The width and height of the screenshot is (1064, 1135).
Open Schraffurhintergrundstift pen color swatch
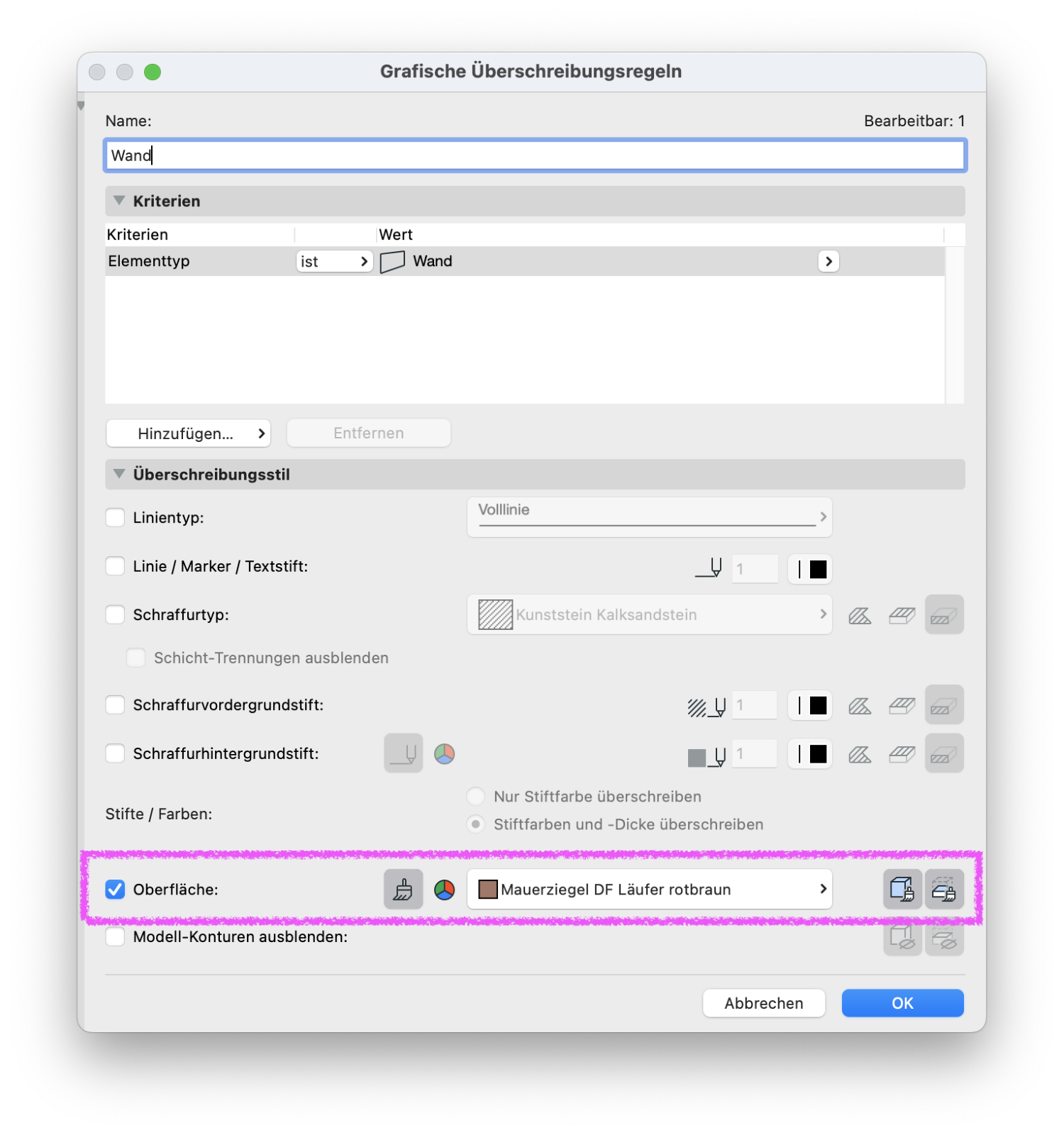click(809, 753)
